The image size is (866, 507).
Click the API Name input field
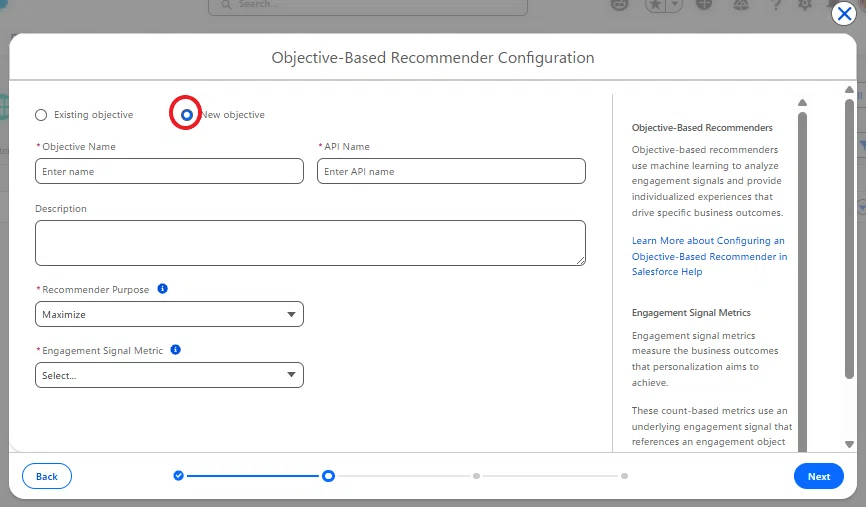451,171
